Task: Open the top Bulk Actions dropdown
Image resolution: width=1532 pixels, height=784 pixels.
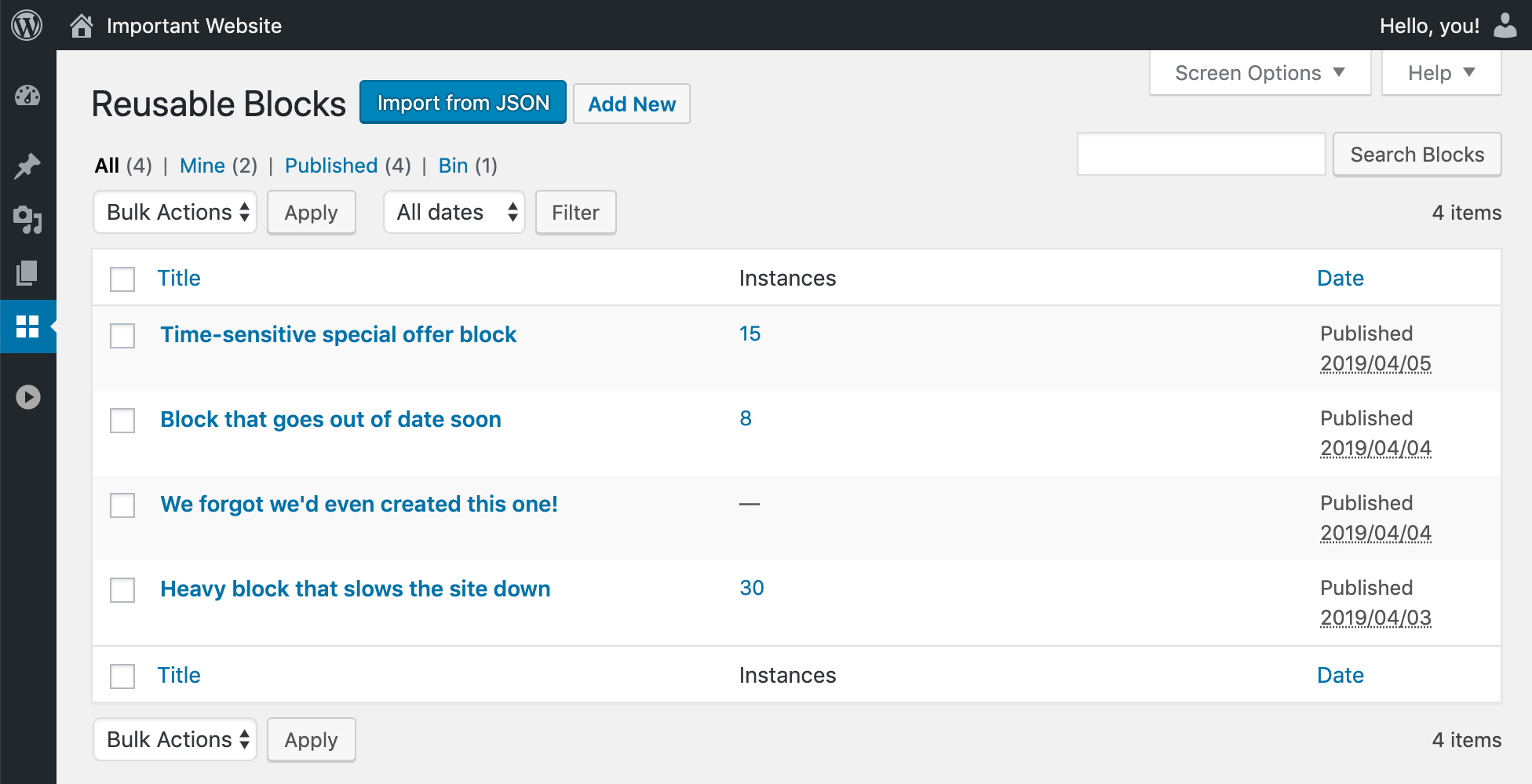Action: point(175,213)
